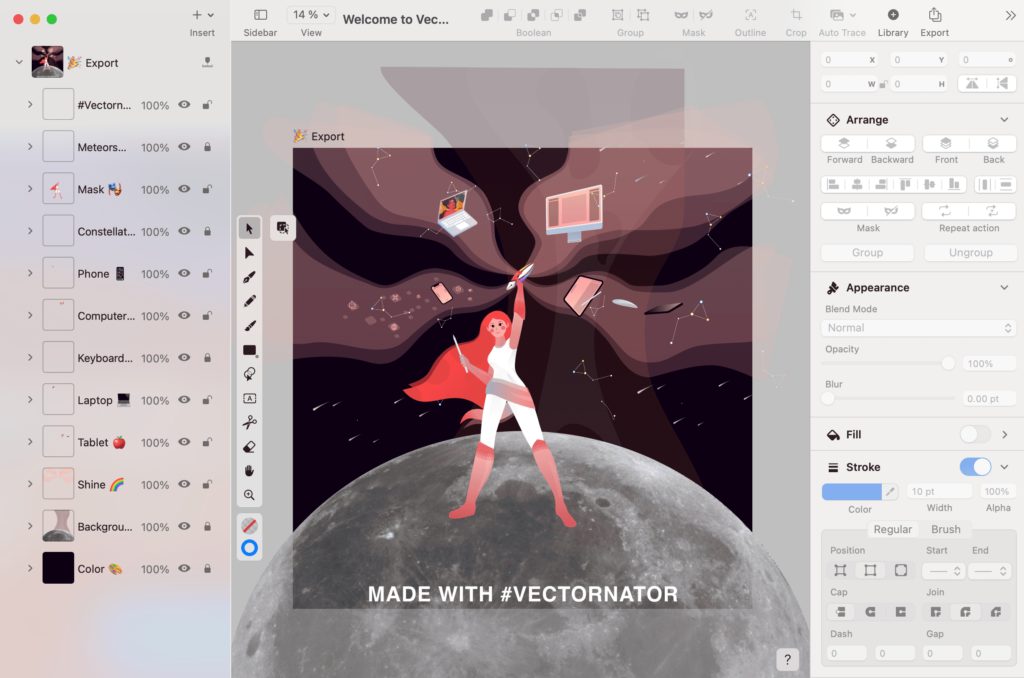1024x678 pixels.
Task: Hide the Shine layer
Action: (x=185, y=484)
